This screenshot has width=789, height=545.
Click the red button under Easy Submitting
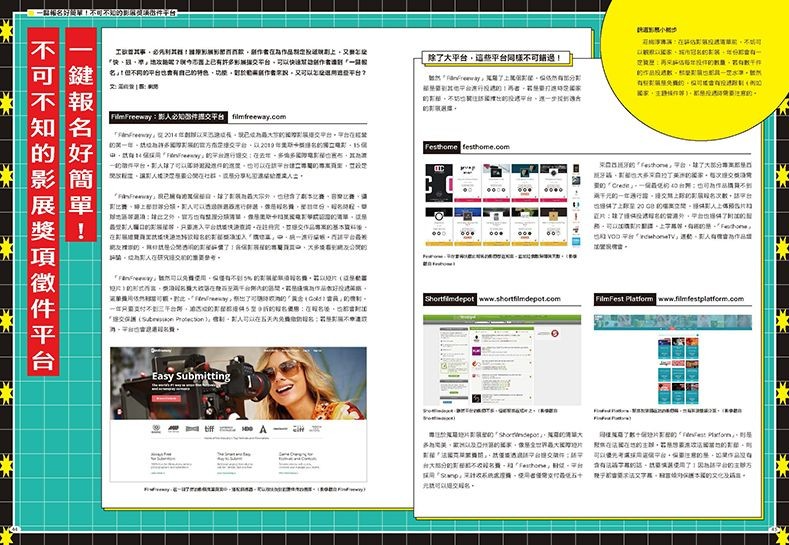[166, 399]
